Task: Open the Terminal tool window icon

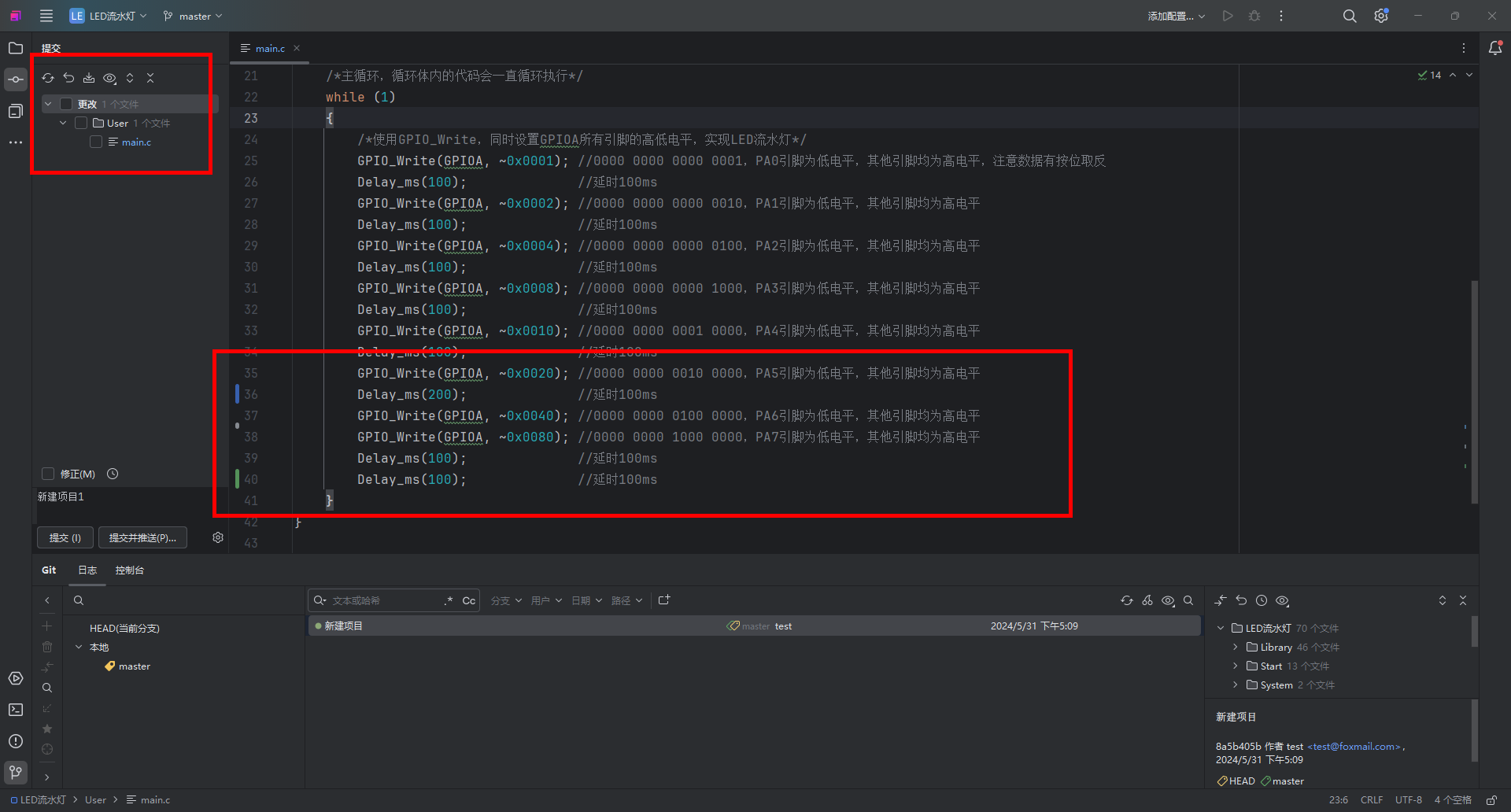Action: coord(16,710)
